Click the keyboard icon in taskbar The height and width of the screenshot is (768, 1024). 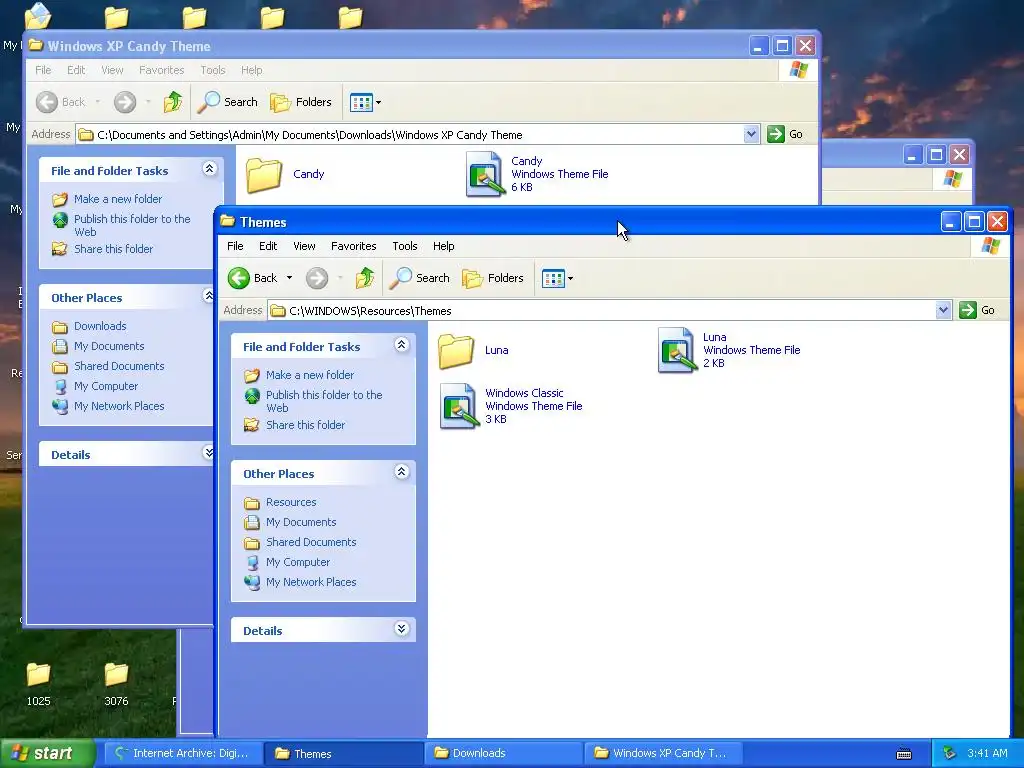[904, 754]
